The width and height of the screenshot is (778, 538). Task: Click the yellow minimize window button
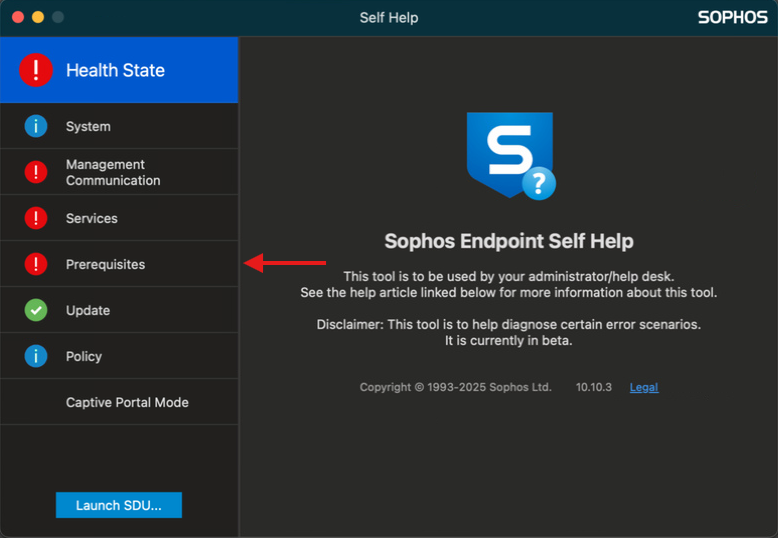(38, 17)
